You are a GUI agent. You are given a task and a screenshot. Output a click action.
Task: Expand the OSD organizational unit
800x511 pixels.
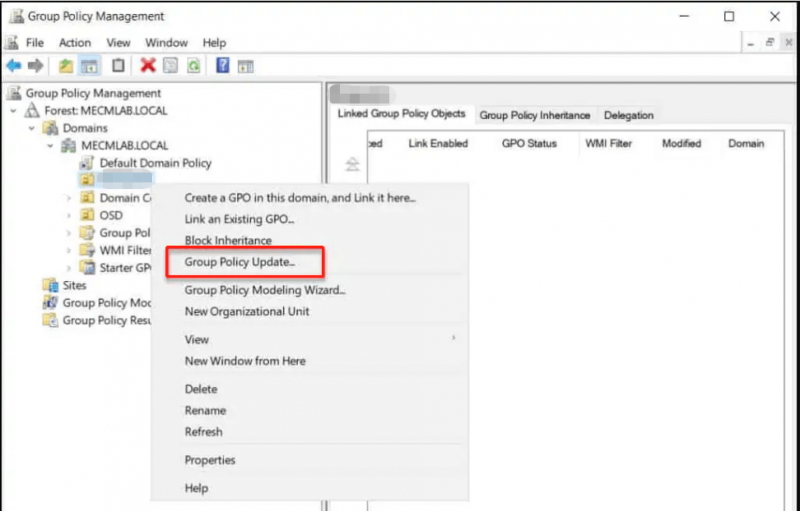pos(68,215)
